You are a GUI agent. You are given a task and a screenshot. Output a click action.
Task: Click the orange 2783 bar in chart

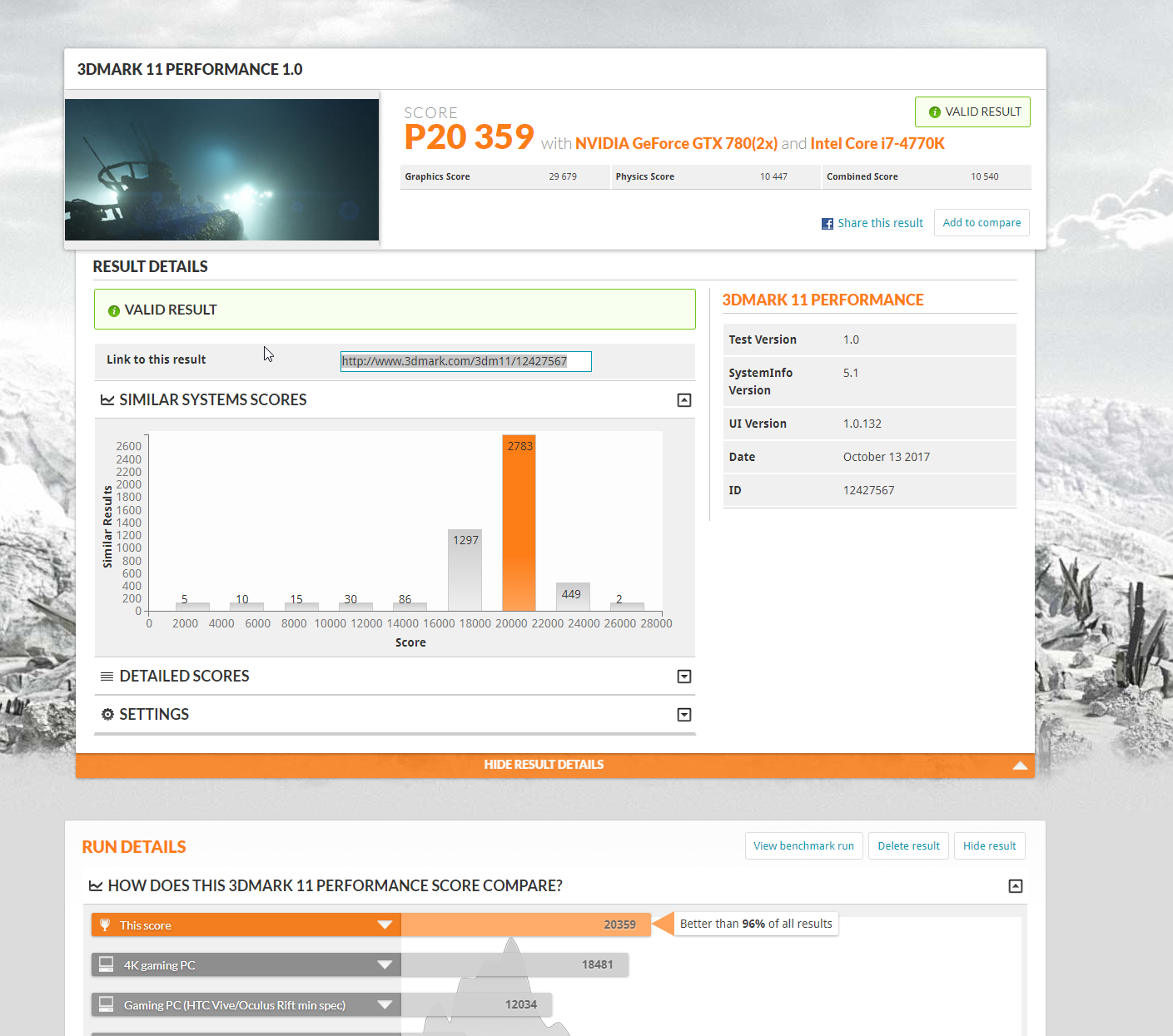[519, 523]
